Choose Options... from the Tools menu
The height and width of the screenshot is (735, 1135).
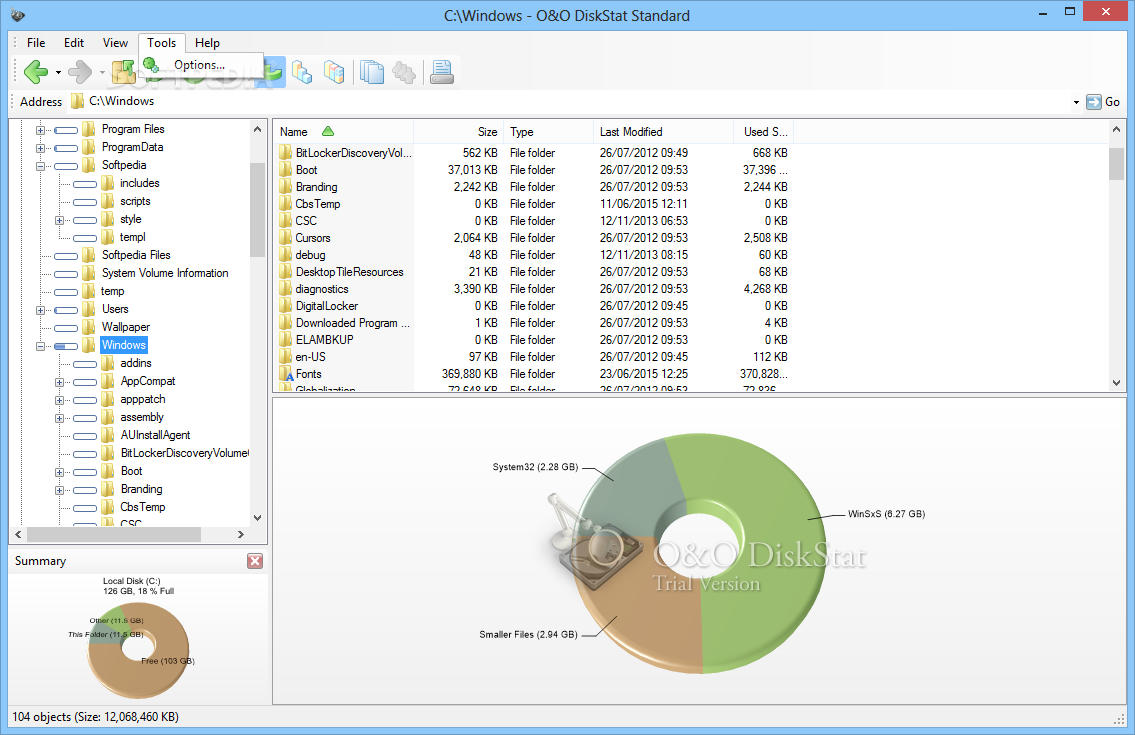point(200,64)
